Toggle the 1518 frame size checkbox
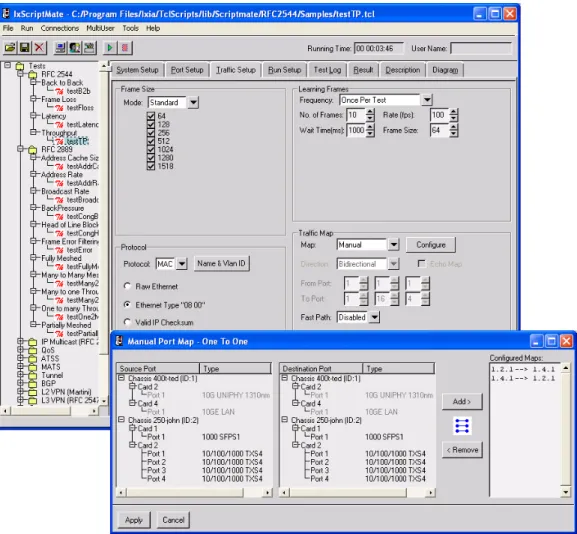The height and width of the screenshot is (534, 577). click(151, 166)
